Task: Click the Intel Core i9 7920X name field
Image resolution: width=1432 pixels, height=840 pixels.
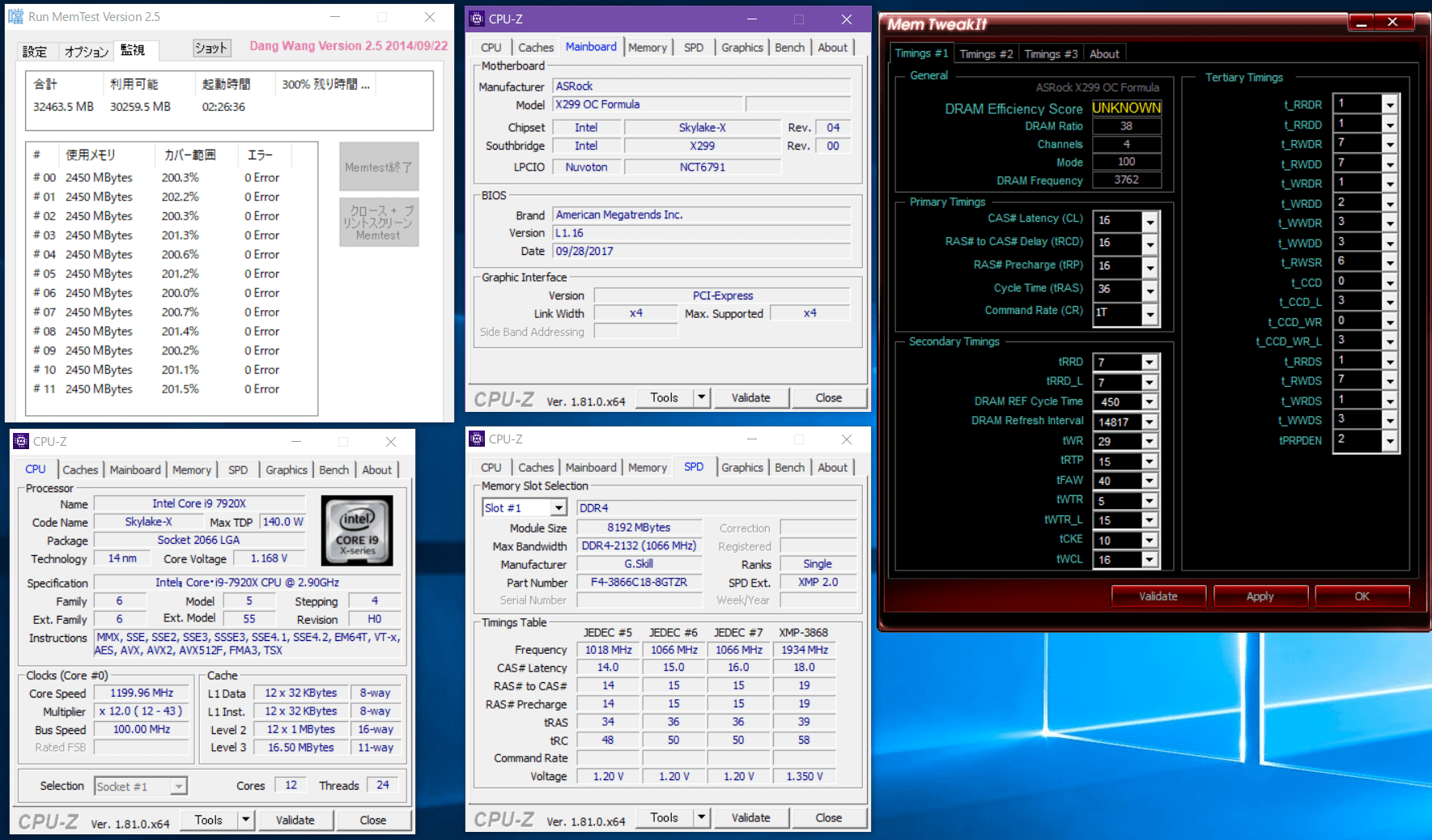Action: (x=199, y=503)
